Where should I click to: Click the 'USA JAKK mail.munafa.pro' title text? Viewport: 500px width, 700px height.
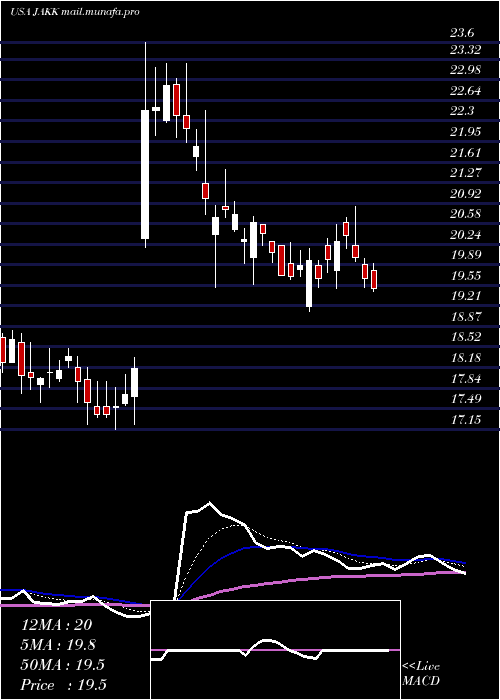click(x=75, y=12)
